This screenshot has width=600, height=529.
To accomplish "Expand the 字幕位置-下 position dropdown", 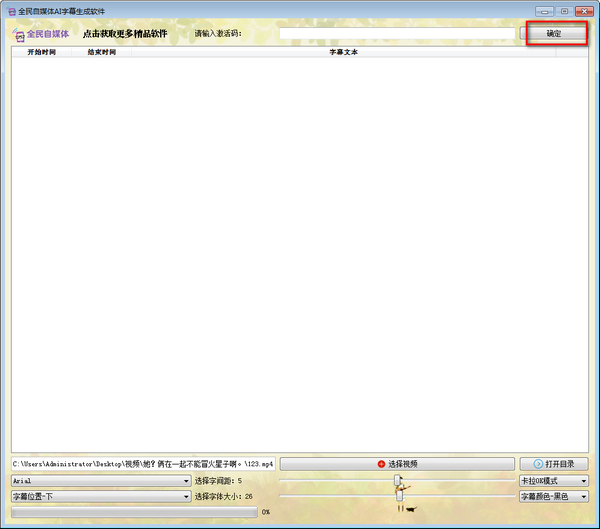I will (100, 496).
